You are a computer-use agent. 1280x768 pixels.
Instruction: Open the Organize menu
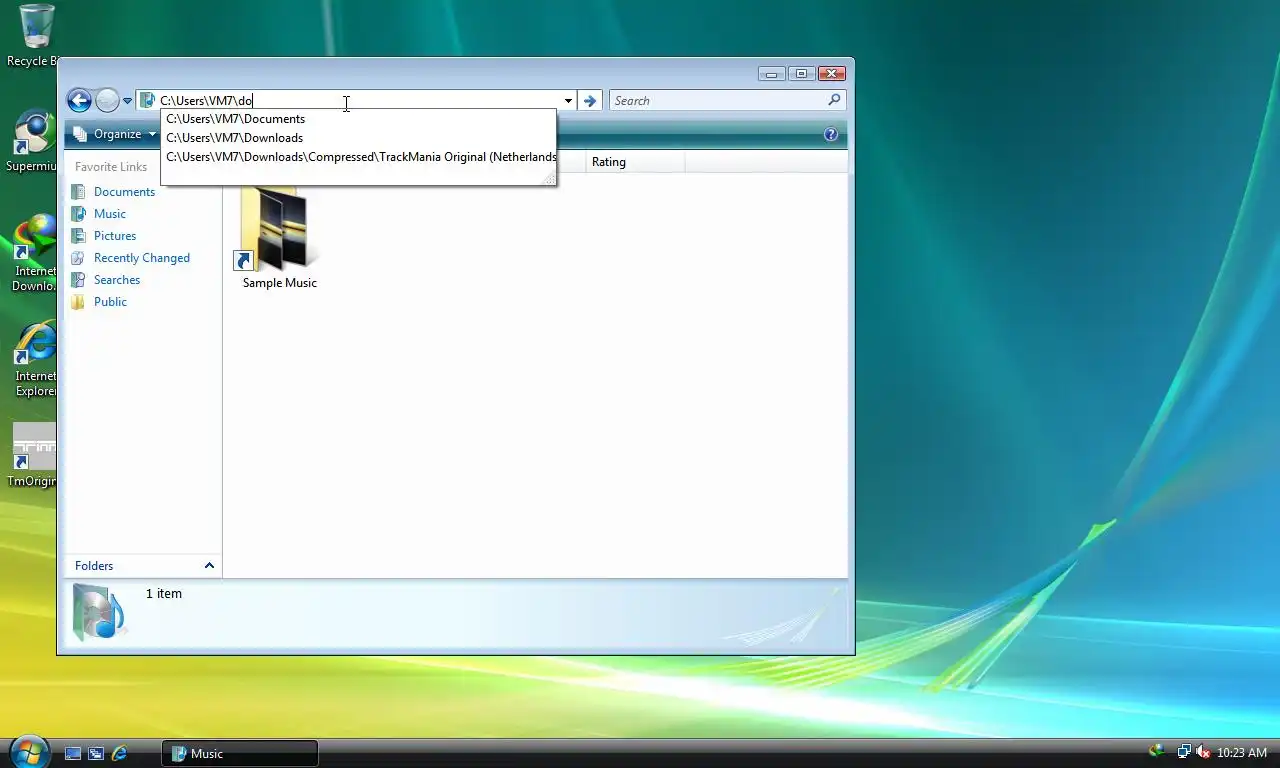pos(115,134)
